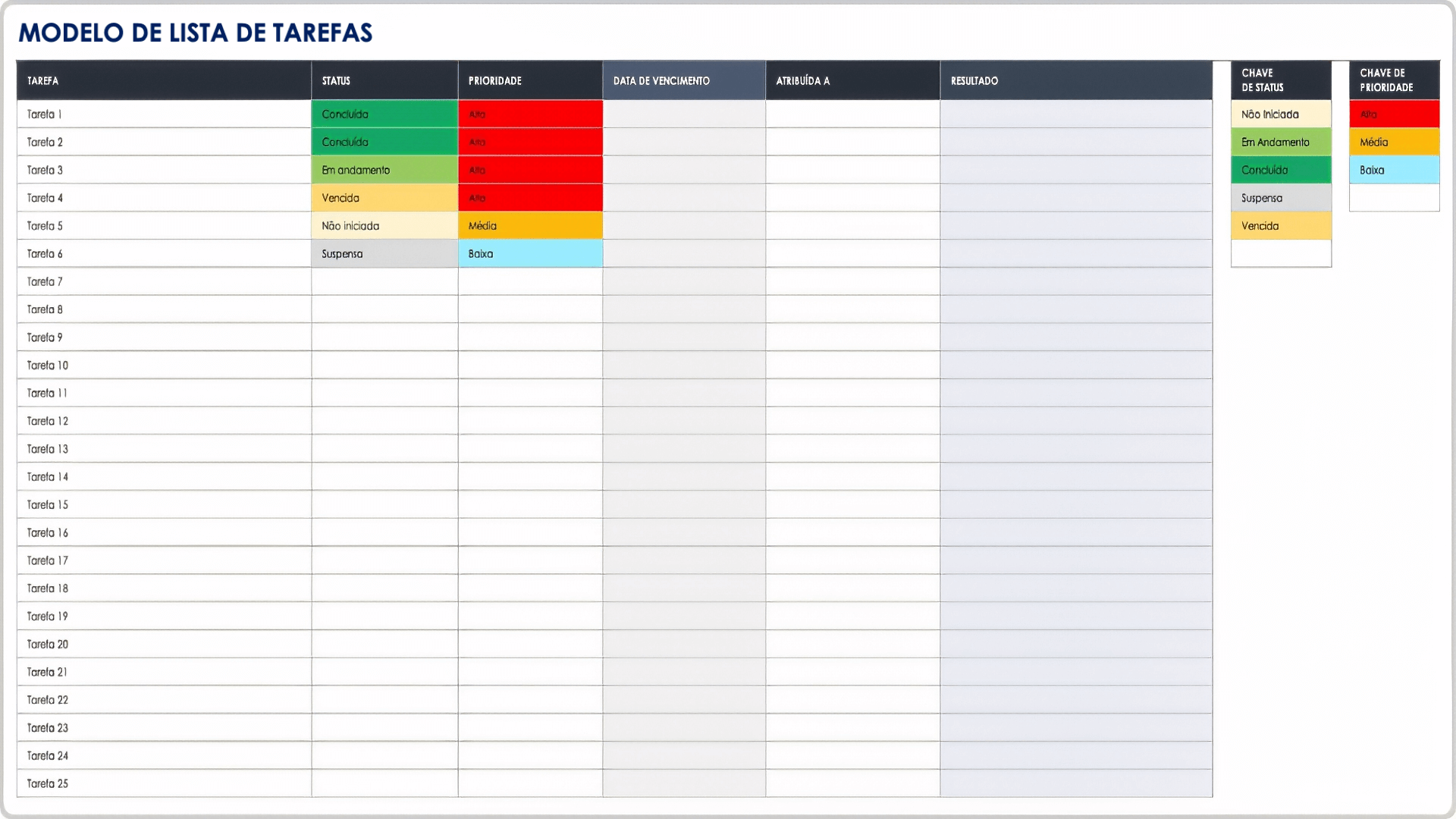This screenshot has width=1456, height=819.
Task: Select the Tarefa 25 cell
Action: tap(164, 783)
